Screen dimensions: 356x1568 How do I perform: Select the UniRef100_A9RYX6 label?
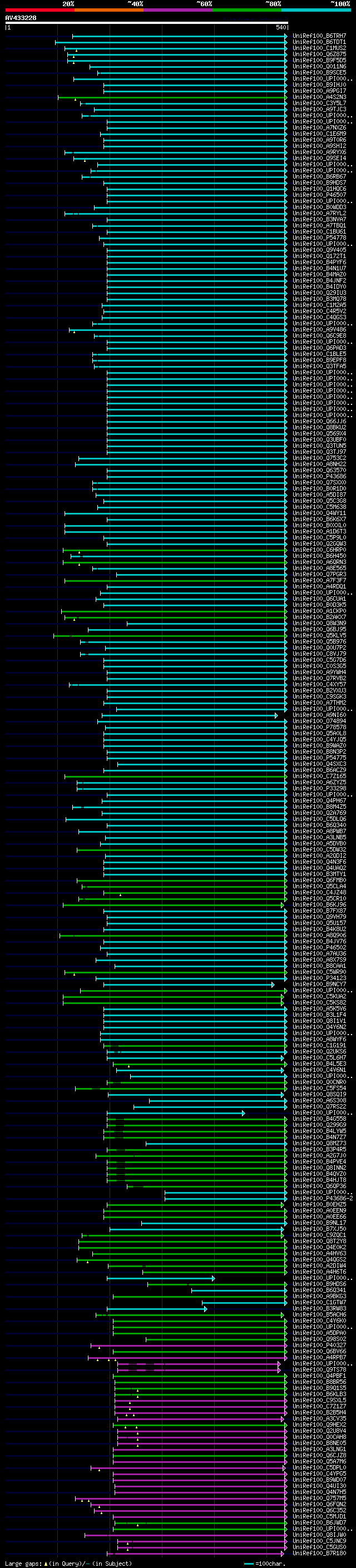click(319, 152)
